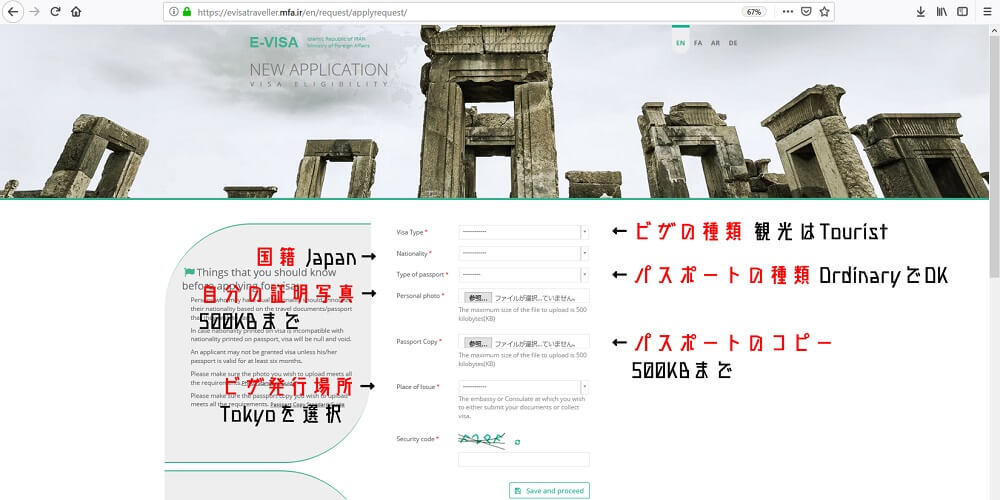The image size is (1000, 500).
Task: Open the library bookshelf icon
Action: point(941,11)
